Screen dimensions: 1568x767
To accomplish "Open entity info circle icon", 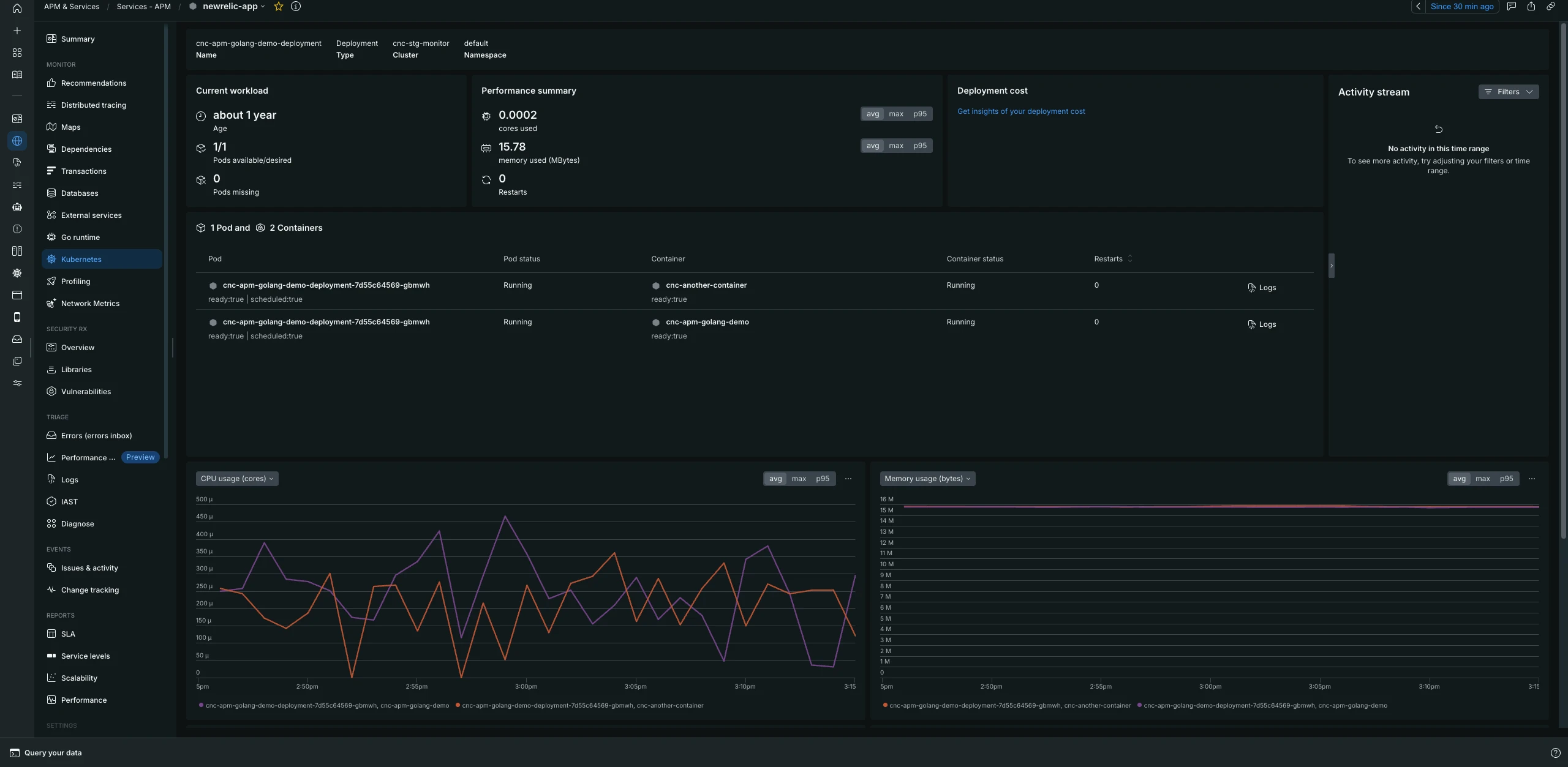I will 296,6.
